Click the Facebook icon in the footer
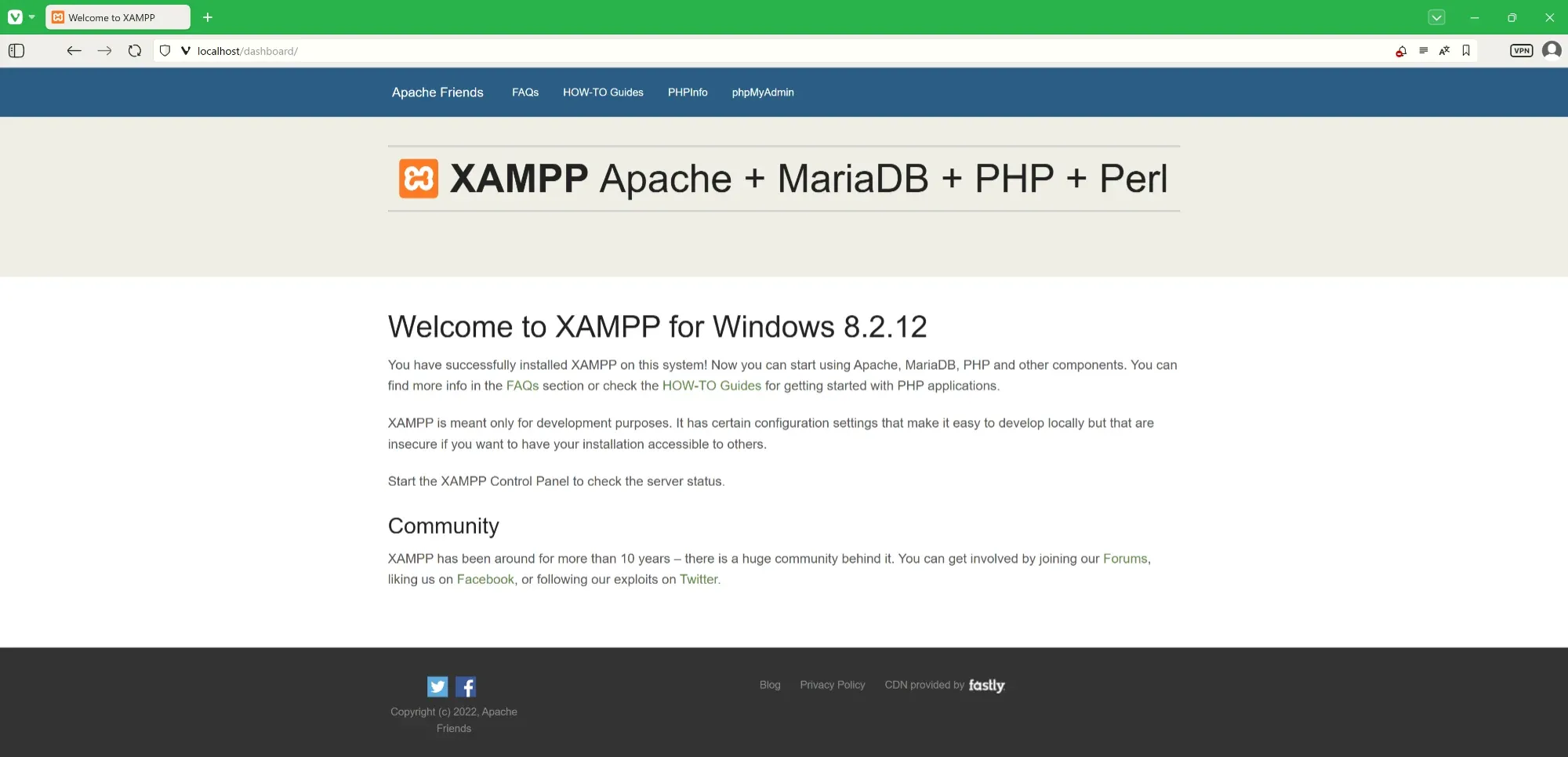Viewport: 1568px width, 757px height. 466,686
